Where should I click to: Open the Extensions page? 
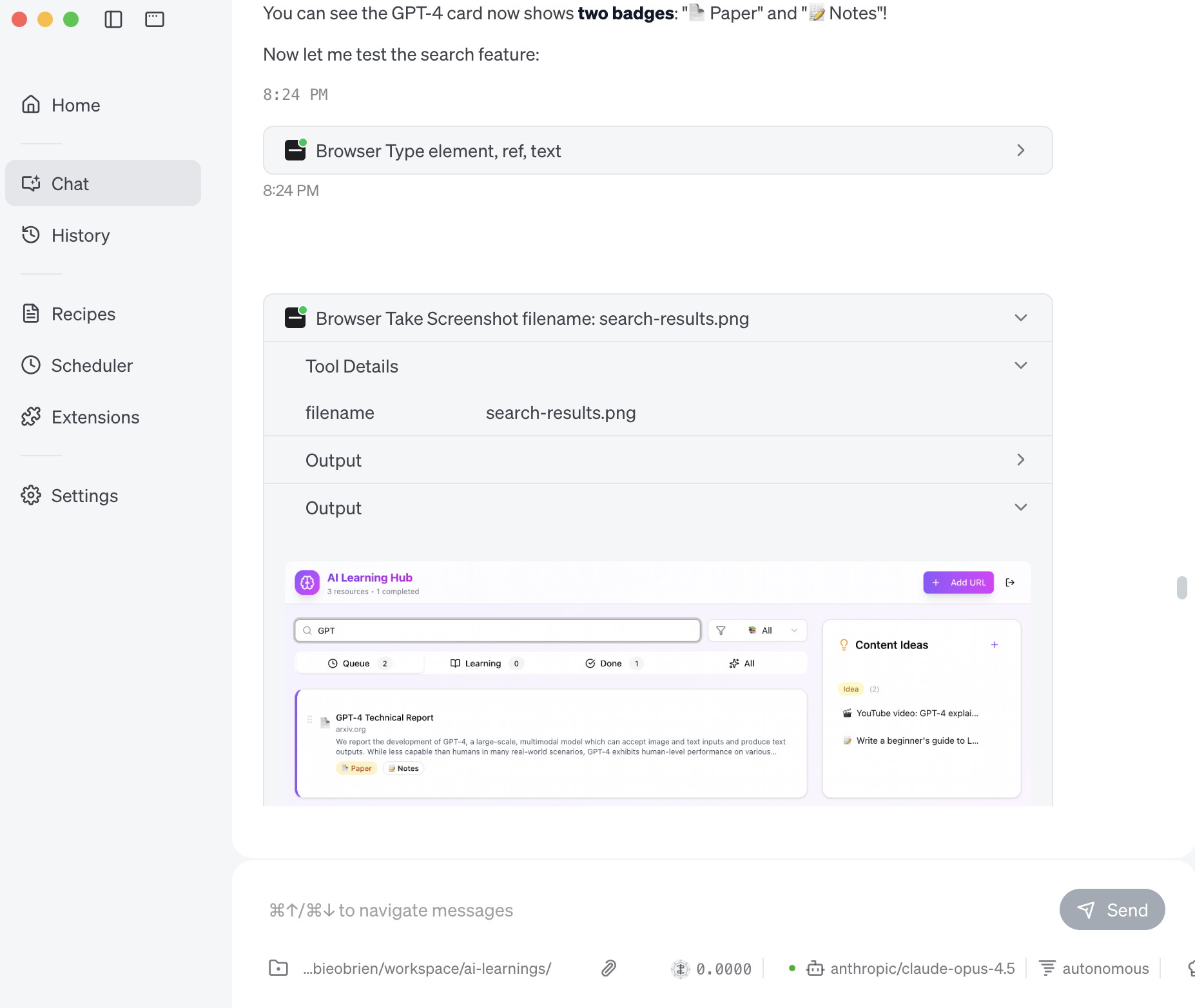click(x=103, y=417)
